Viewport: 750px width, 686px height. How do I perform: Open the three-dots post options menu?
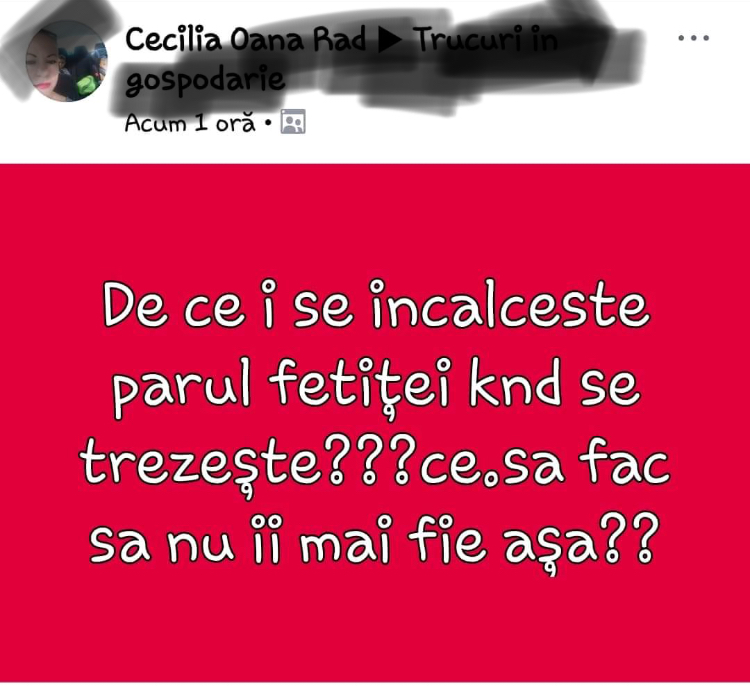[x=693, y=38]
